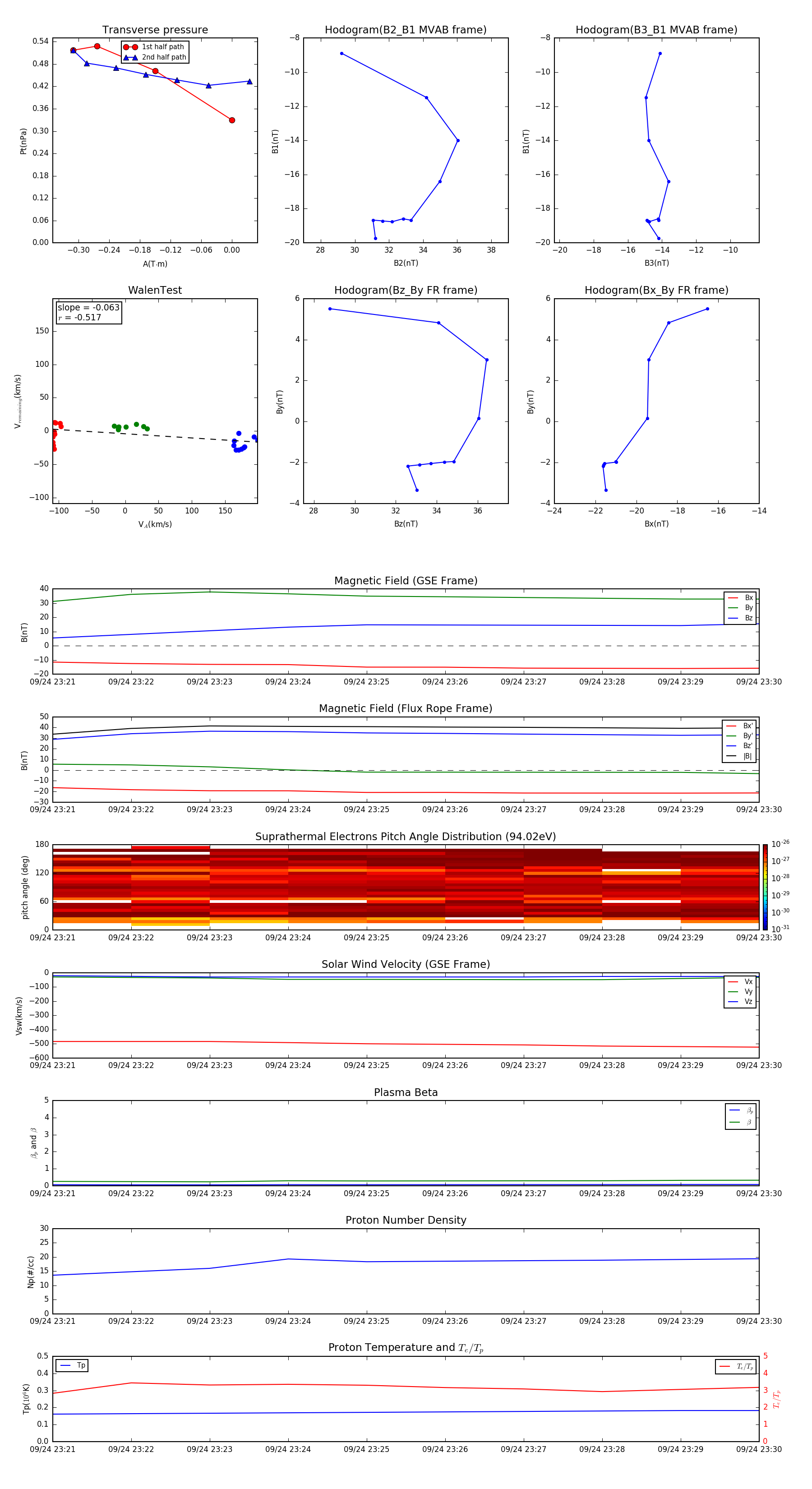Viewport: 812px width, 1489px height.
Task: Click the 'WalenTest' plot title
Action: coord(155,290)
